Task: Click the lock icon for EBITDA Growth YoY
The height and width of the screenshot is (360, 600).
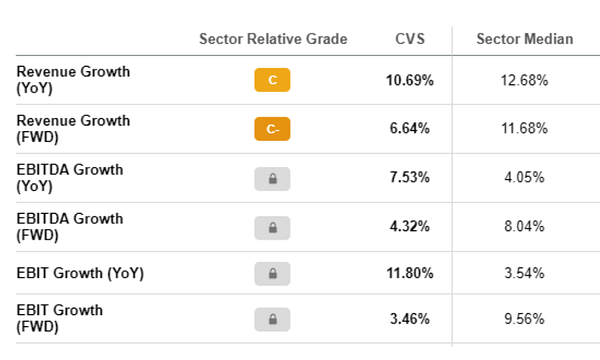Action: 272,179
